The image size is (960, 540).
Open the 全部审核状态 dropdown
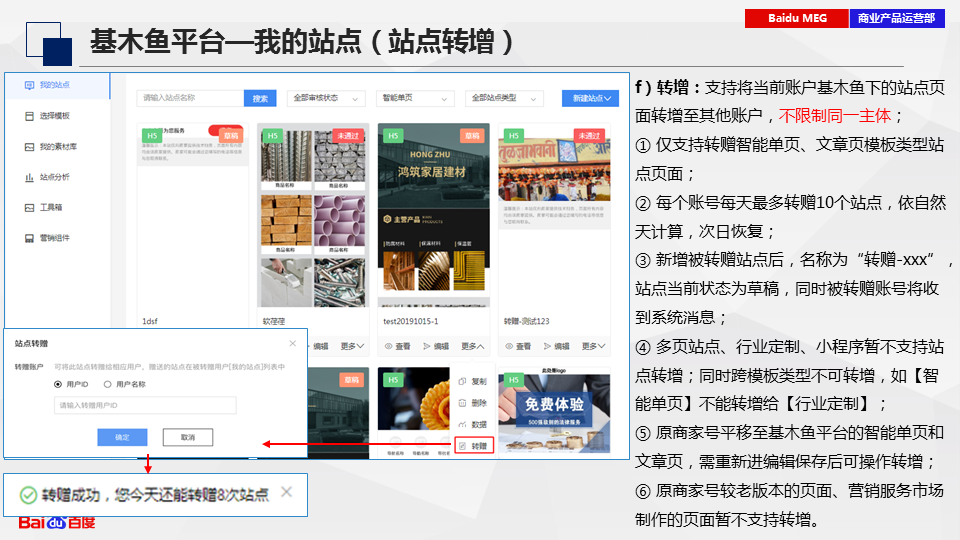point(326,98)
